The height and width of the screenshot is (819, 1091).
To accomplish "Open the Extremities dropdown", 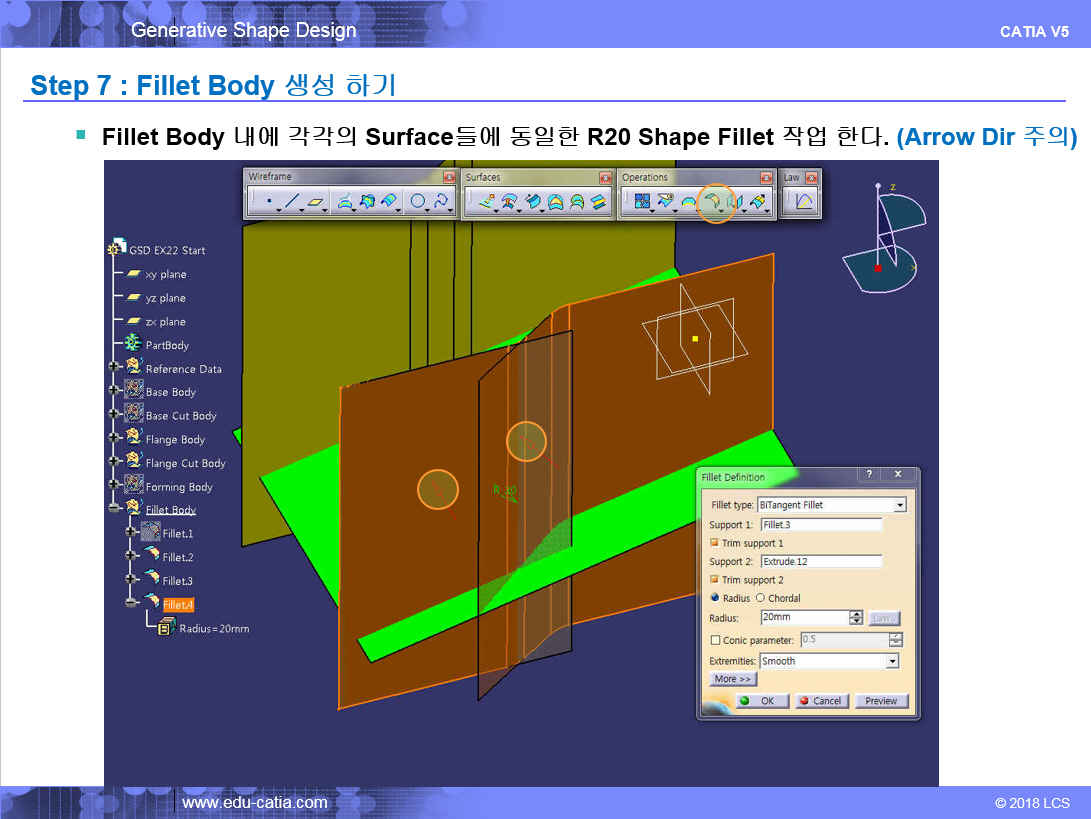I will [892, 661].
